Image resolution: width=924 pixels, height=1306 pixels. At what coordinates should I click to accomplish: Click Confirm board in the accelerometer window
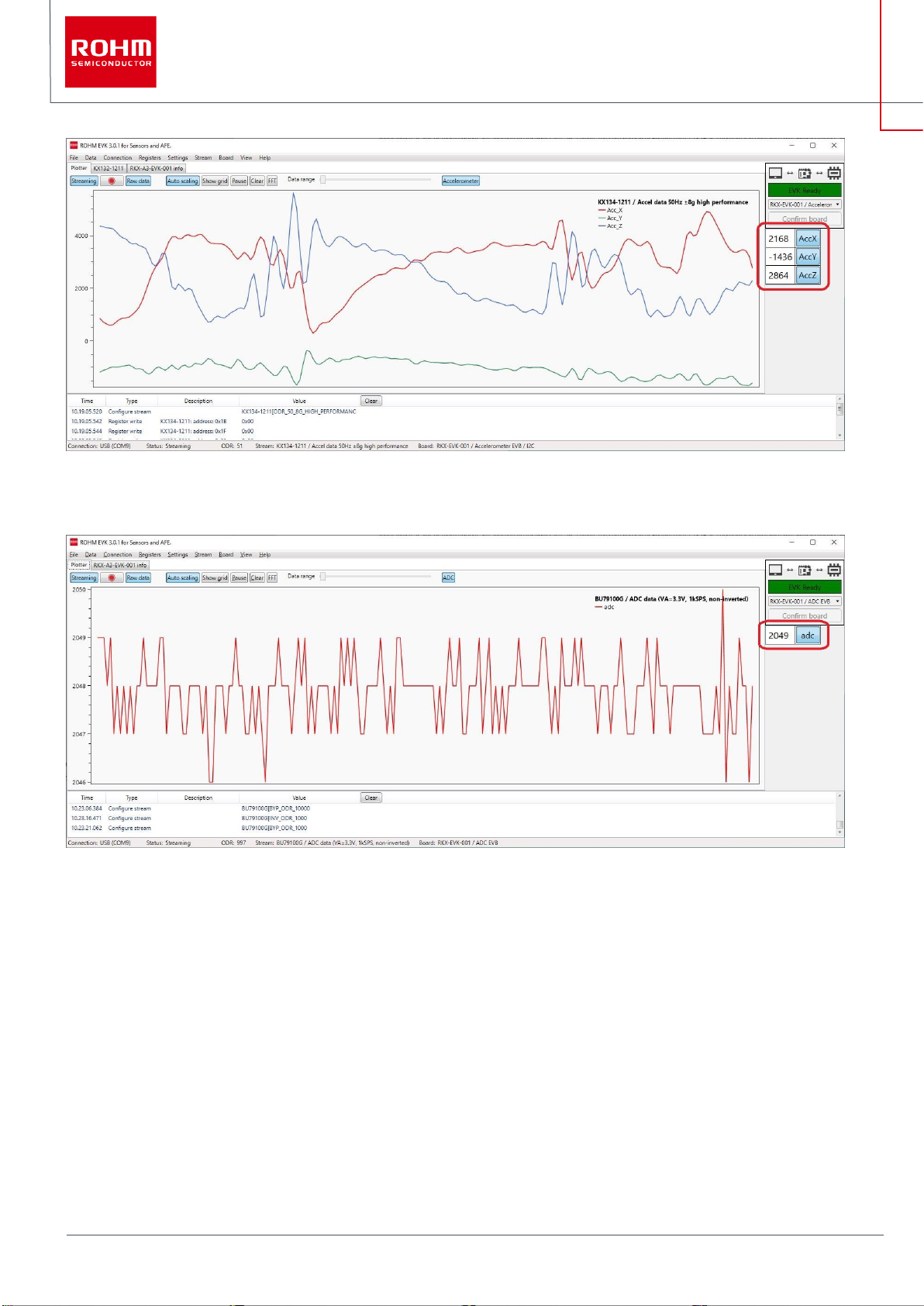tap(805, 219)
